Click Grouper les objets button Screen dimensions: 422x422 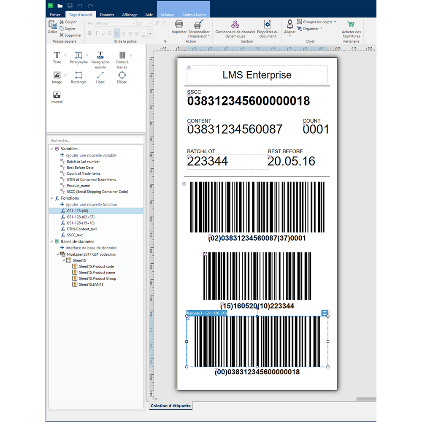tap(317, 22)
